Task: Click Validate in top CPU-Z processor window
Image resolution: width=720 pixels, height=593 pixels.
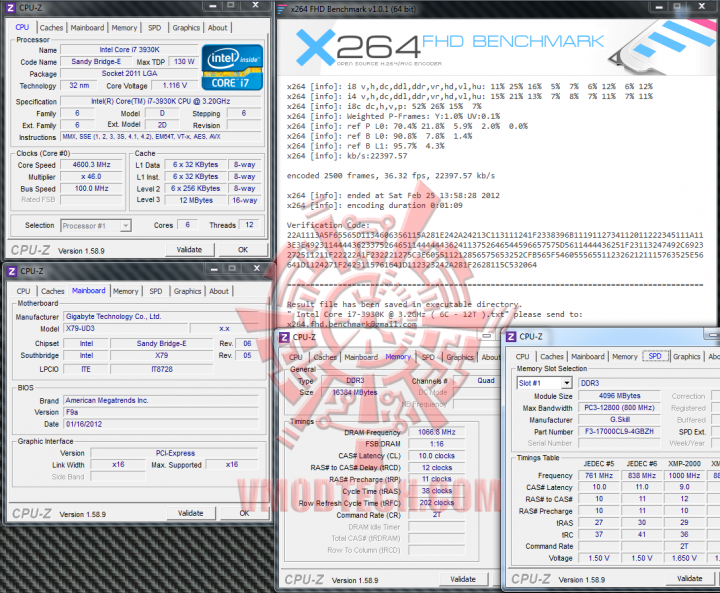Action: (x=189, y=249)
